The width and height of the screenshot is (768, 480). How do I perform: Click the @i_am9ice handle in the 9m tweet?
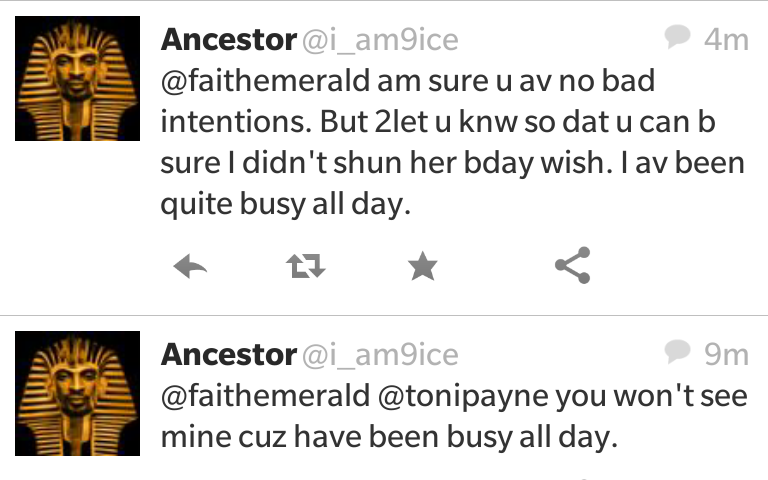pyautogui.click(x=380, y=355)
